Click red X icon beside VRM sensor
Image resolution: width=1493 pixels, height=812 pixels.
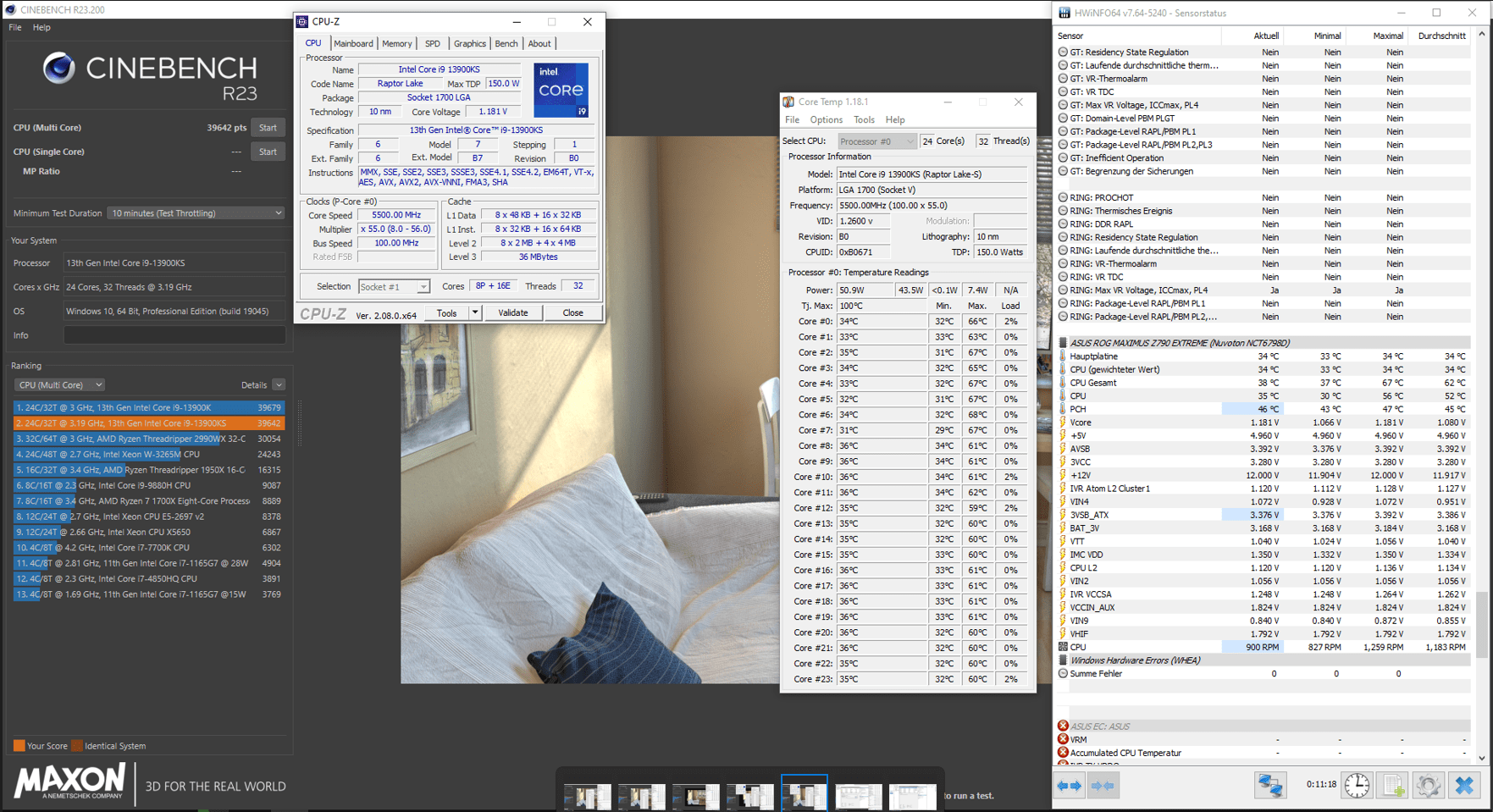(1063, 739)
